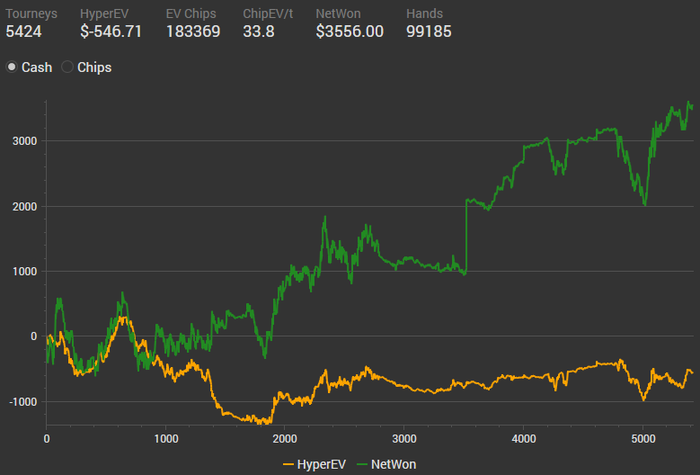Click the Hands stat label
The image size is (700, 475).
click(425, 14)
